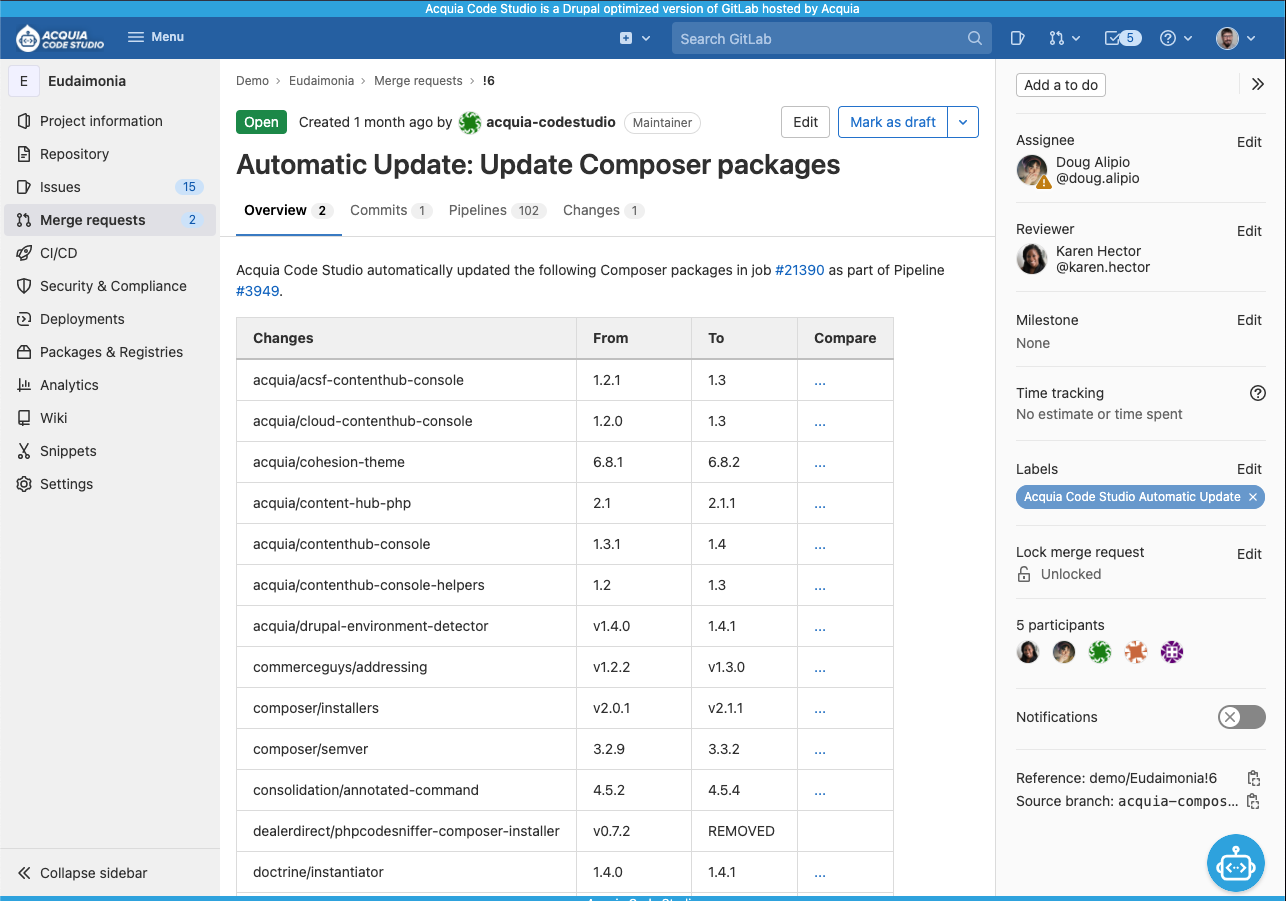
Task: Click the Acquia Code Studio logo
Action: point(60,38)
